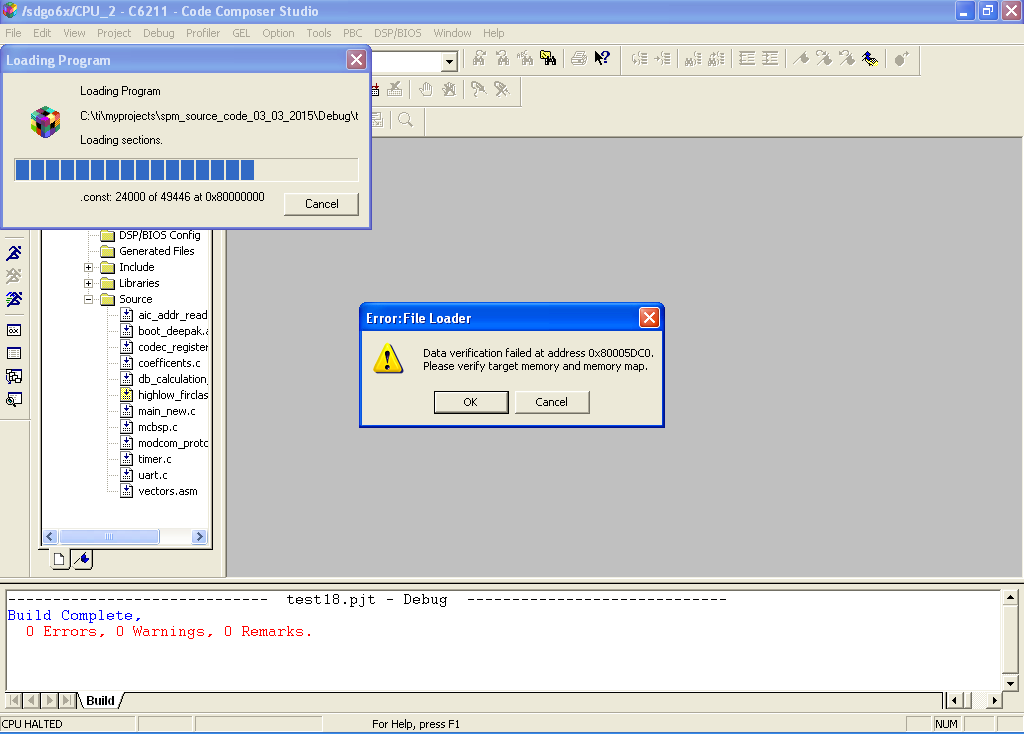Click the Find binoculars toolbar icon
This screenshot has height=734, width=1024.
click(x=479, y=59)
